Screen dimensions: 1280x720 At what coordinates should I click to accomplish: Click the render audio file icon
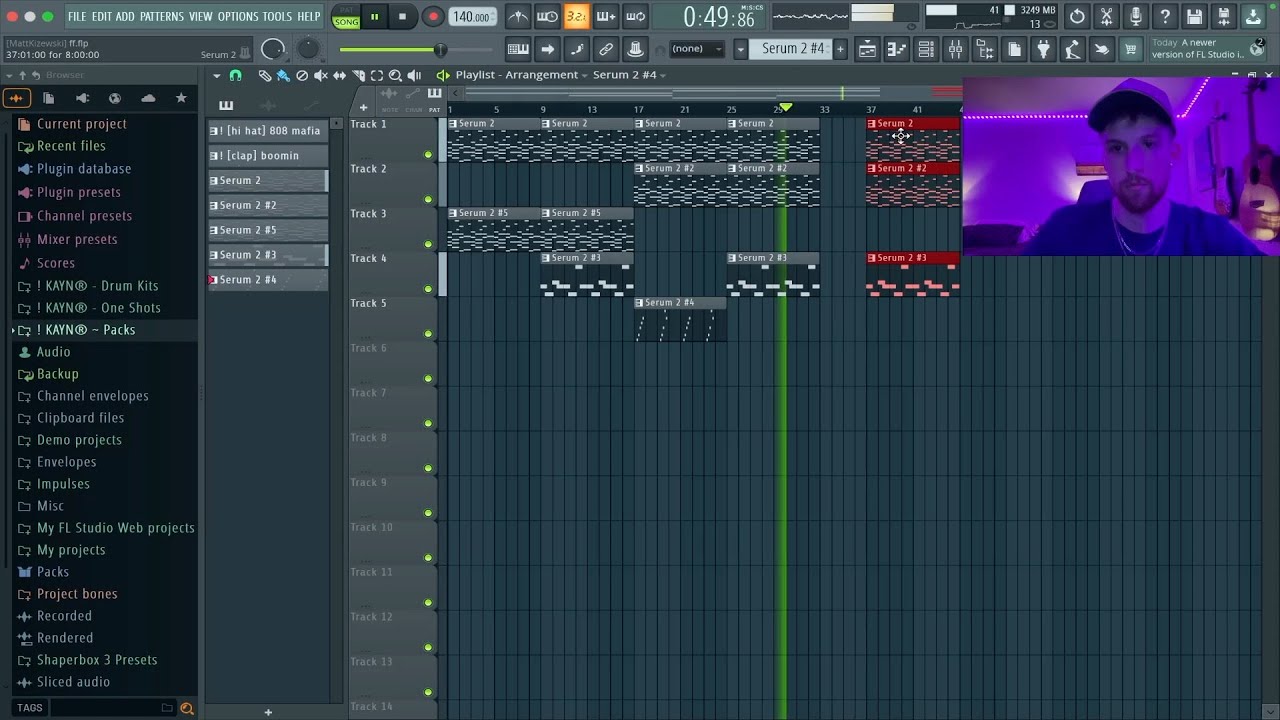click(1223, 16)
